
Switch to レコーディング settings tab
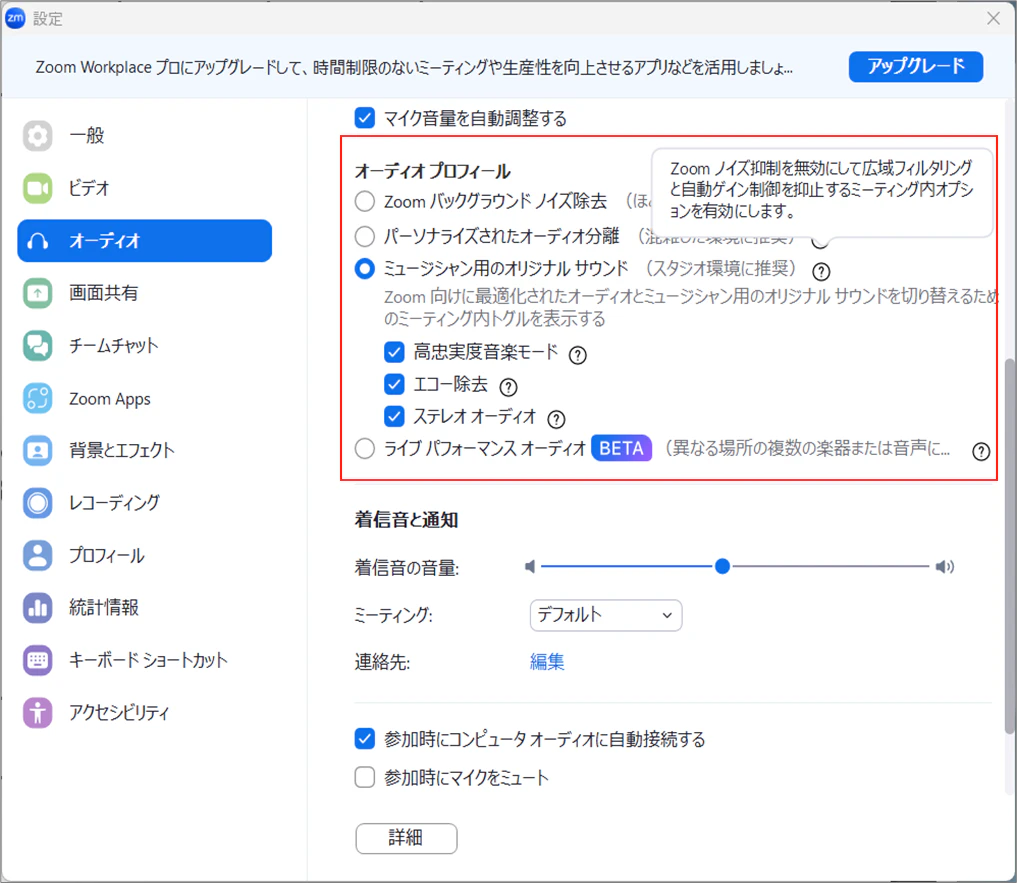pos(145,503)
